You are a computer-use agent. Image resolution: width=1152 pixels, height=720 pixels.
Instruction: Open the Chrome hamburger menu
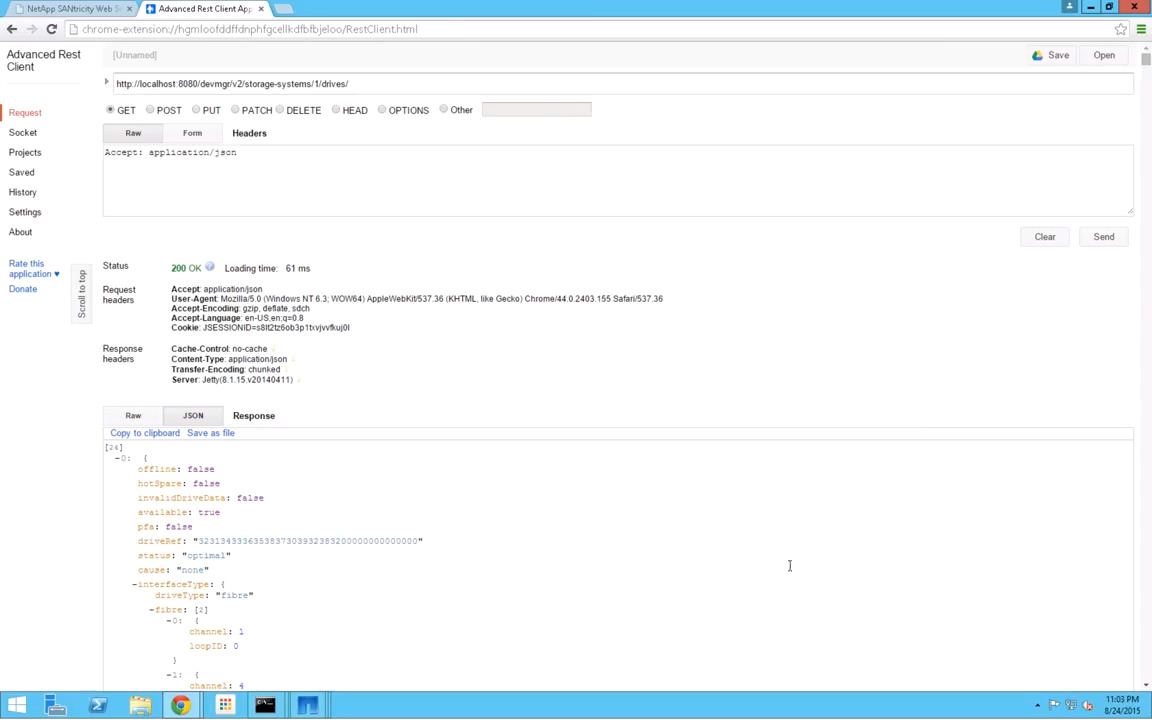point(1141,29)
